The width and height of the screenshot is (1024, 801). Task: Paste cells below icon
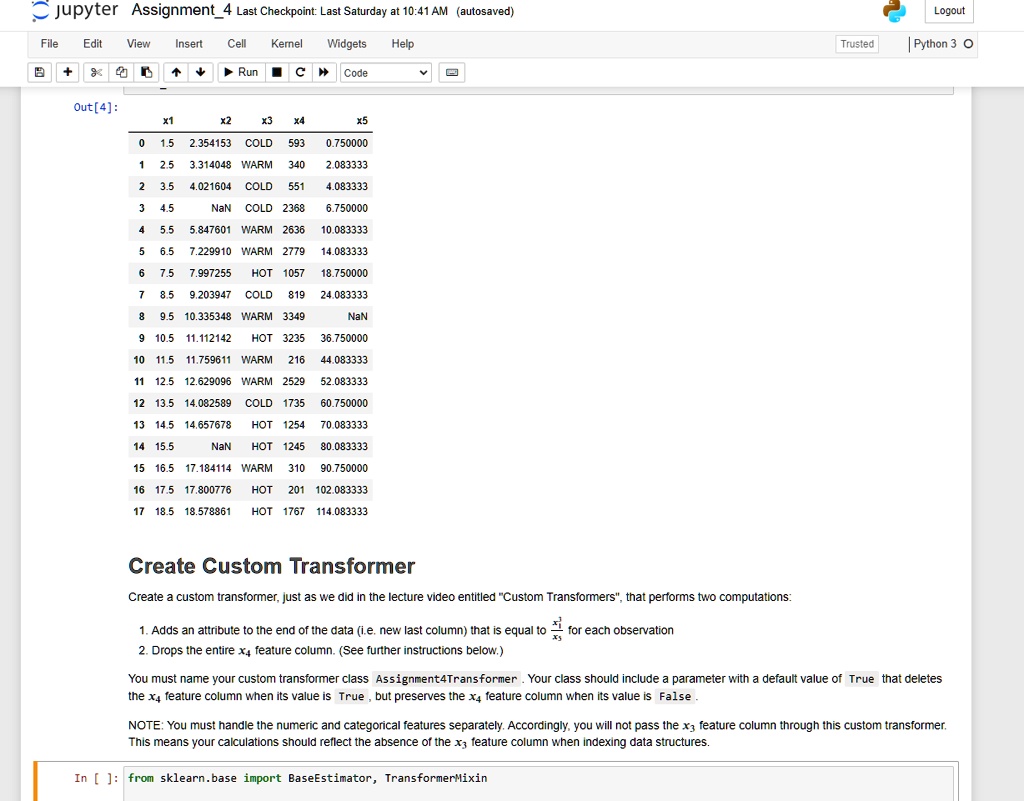coord(146,72)
